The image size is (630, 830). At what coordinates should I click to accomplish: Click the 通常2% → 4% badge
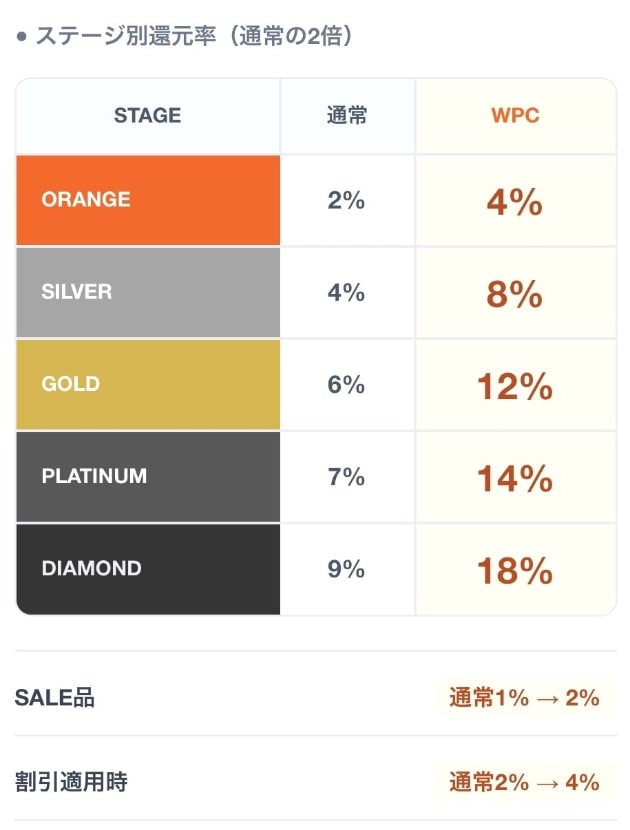524,781
